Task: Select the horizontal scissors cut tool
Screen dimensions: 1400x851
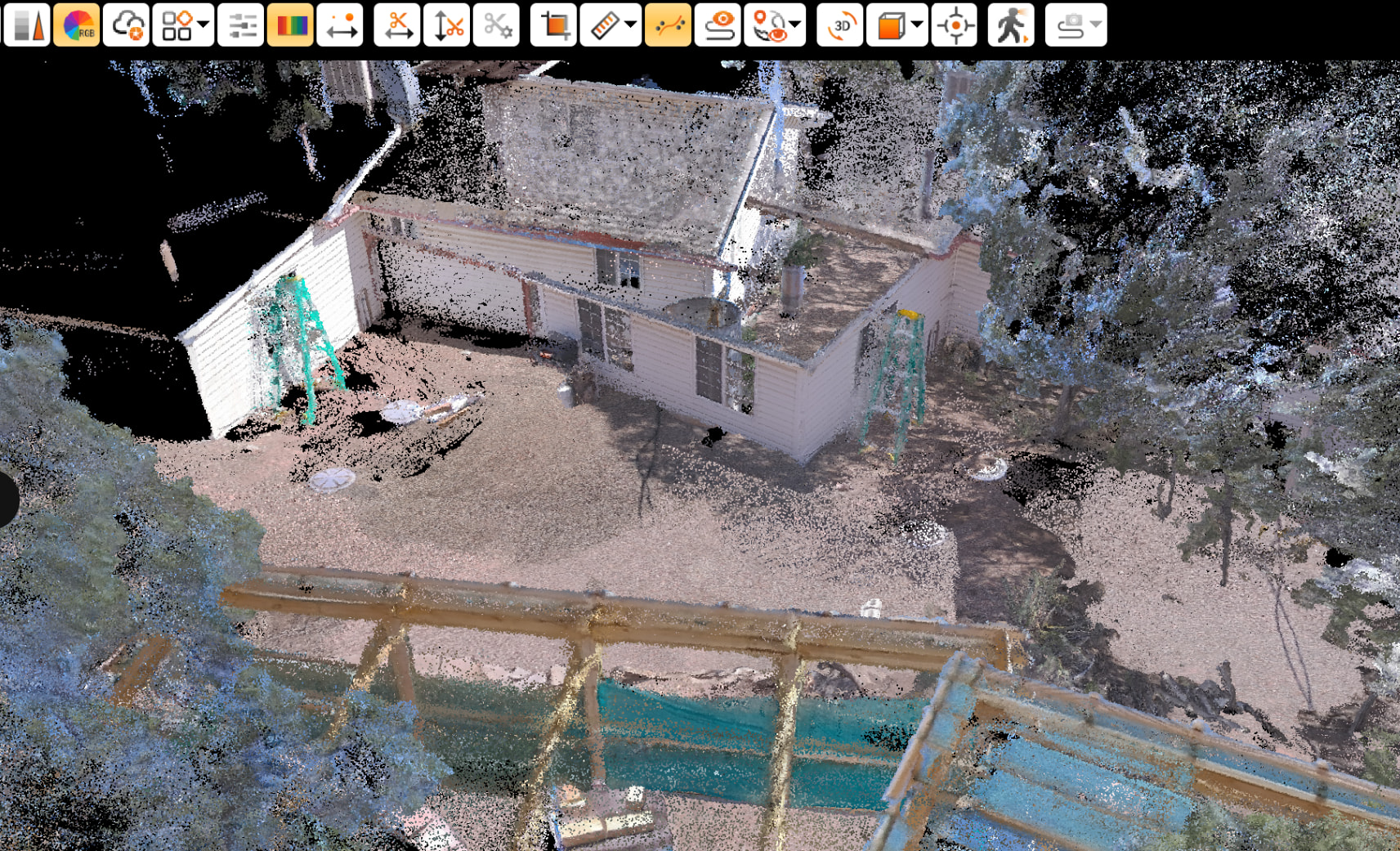Action: [x=397, y=25]
